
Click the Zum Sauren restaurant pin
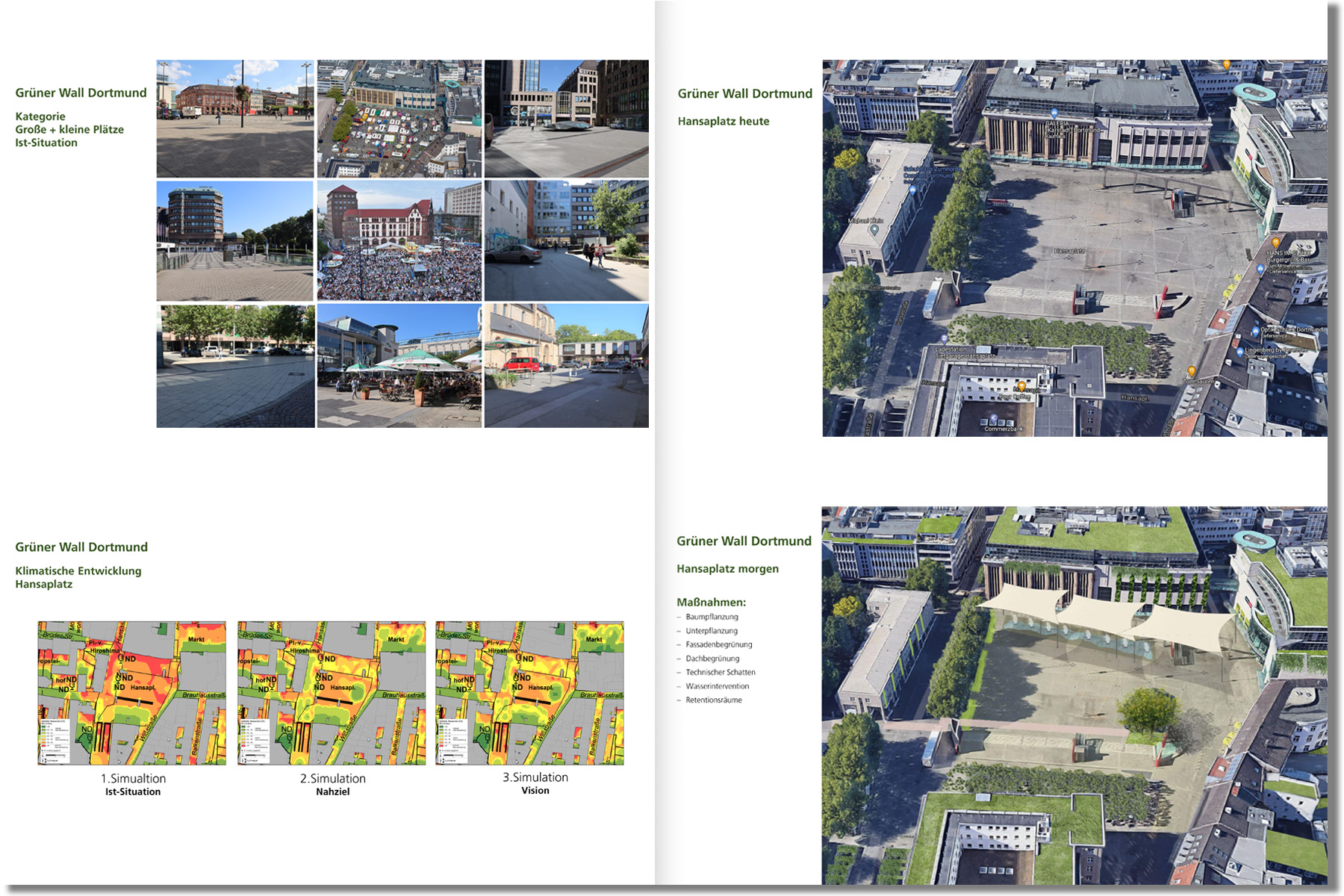(x=1192, y=371)
